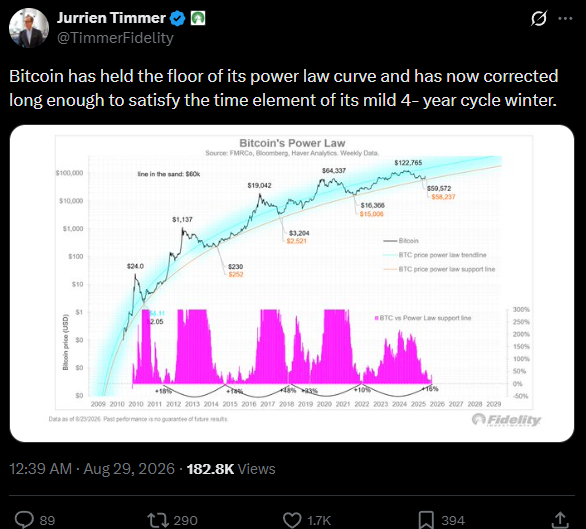Image resolution: width=586 pixels, height=529 pixels.
Task: Open the Grok slash-circle icon
Action: (x=539, y=18)
